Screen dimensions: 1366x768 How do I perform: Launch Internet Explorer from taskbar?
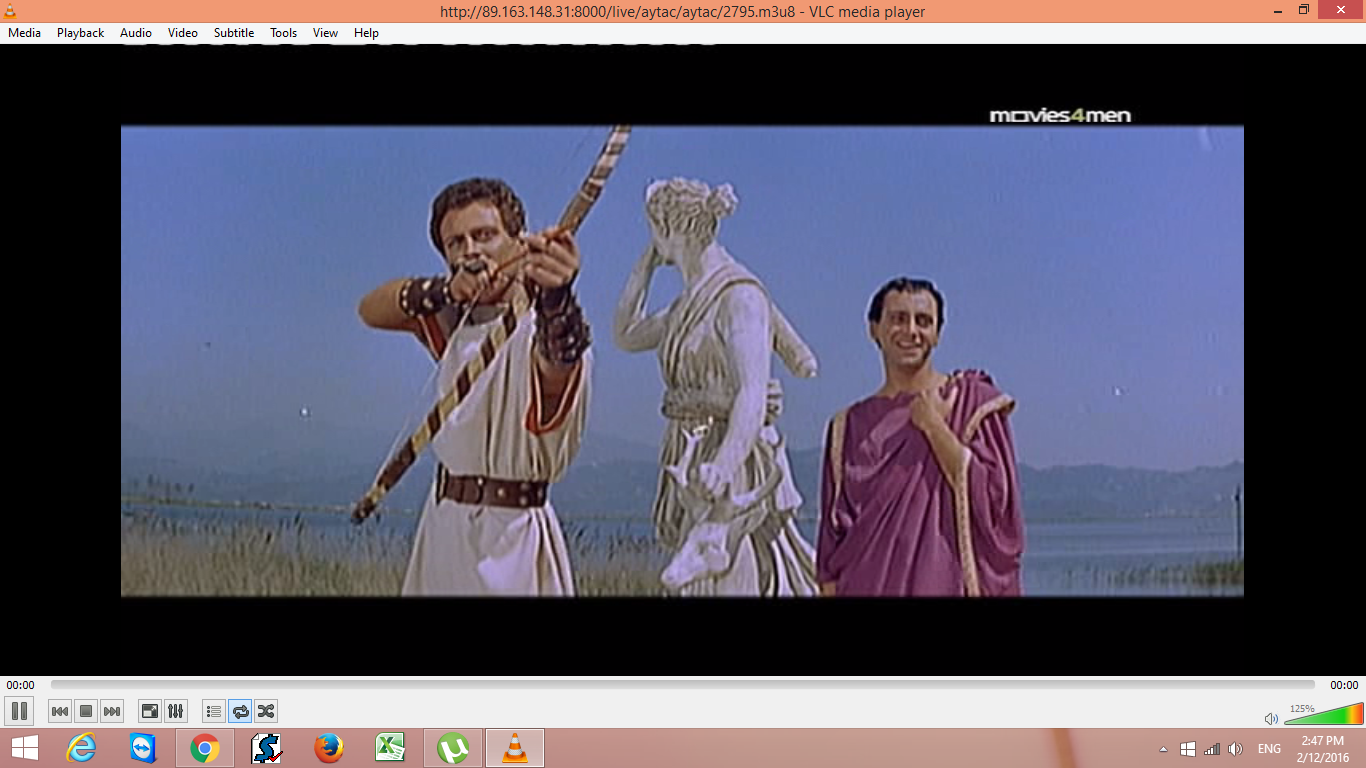[x=81, y=748]
